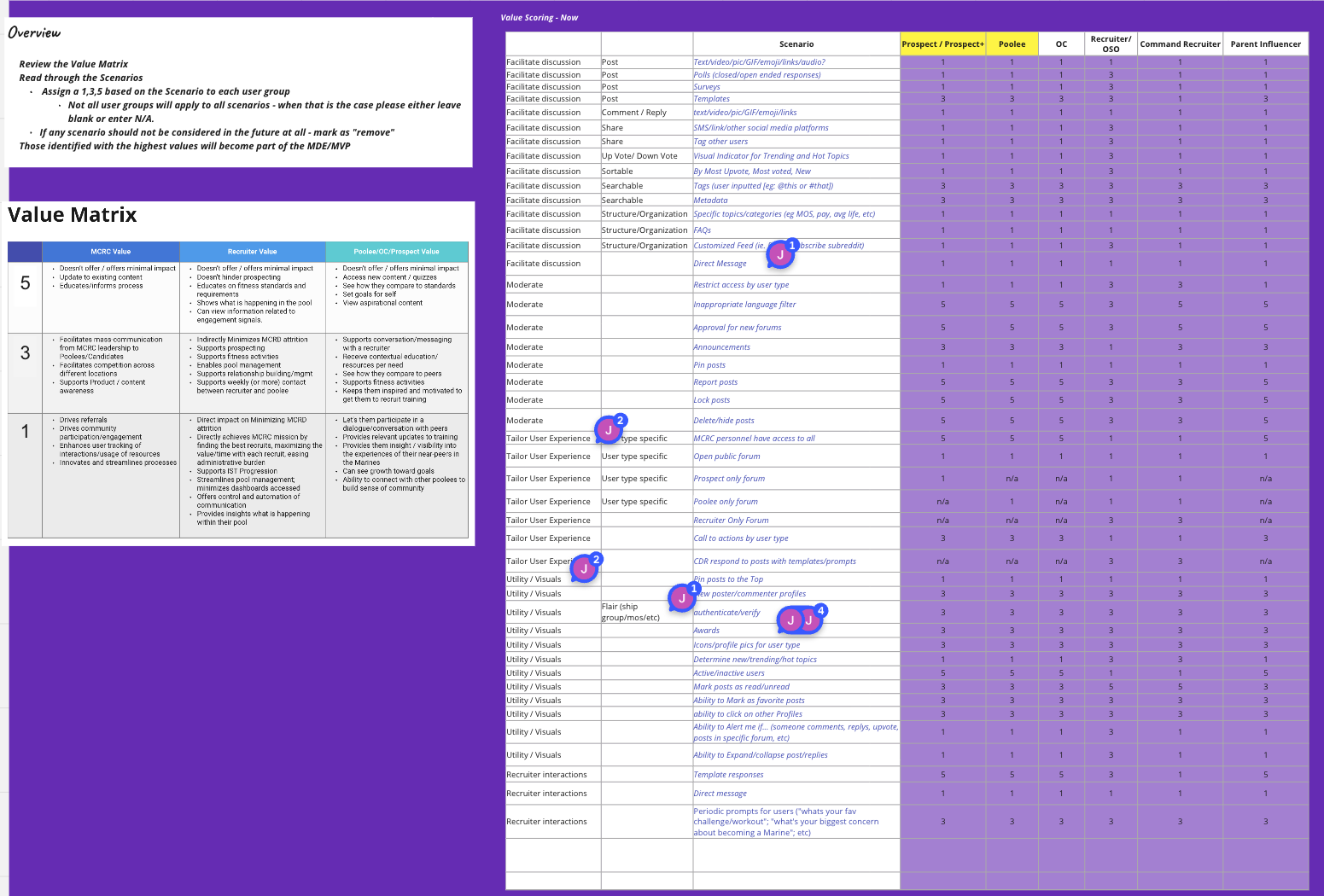
Task: Open the Periodic prompts for users link
Action: tap(786, 822)
